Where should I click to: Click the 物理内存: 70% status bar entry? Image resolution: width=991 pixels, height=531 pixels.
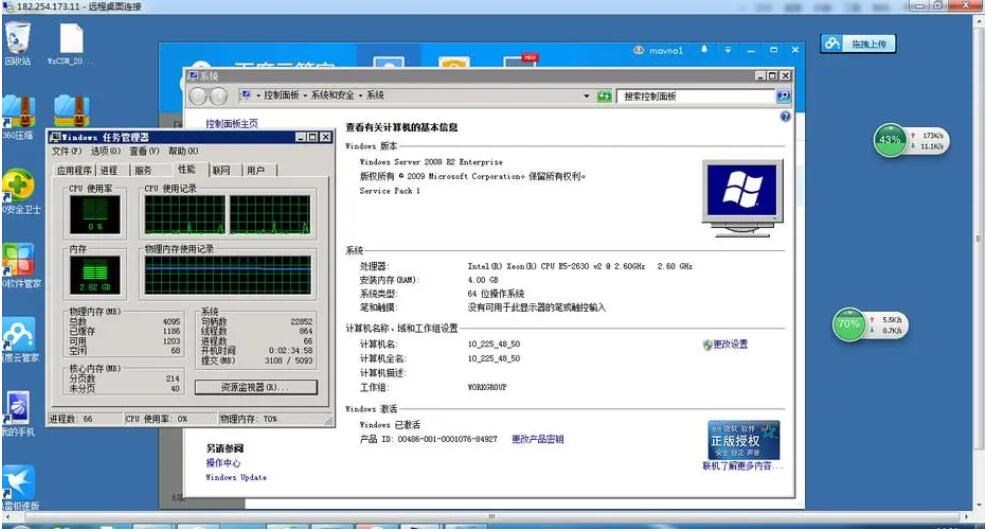point(248,419)
